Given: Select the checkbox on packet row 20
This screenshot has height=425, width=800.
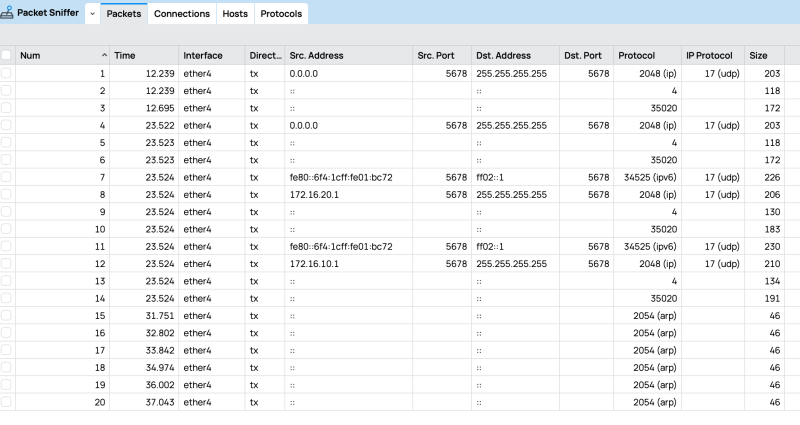Looking at the screenshot, I should (7, 401).
